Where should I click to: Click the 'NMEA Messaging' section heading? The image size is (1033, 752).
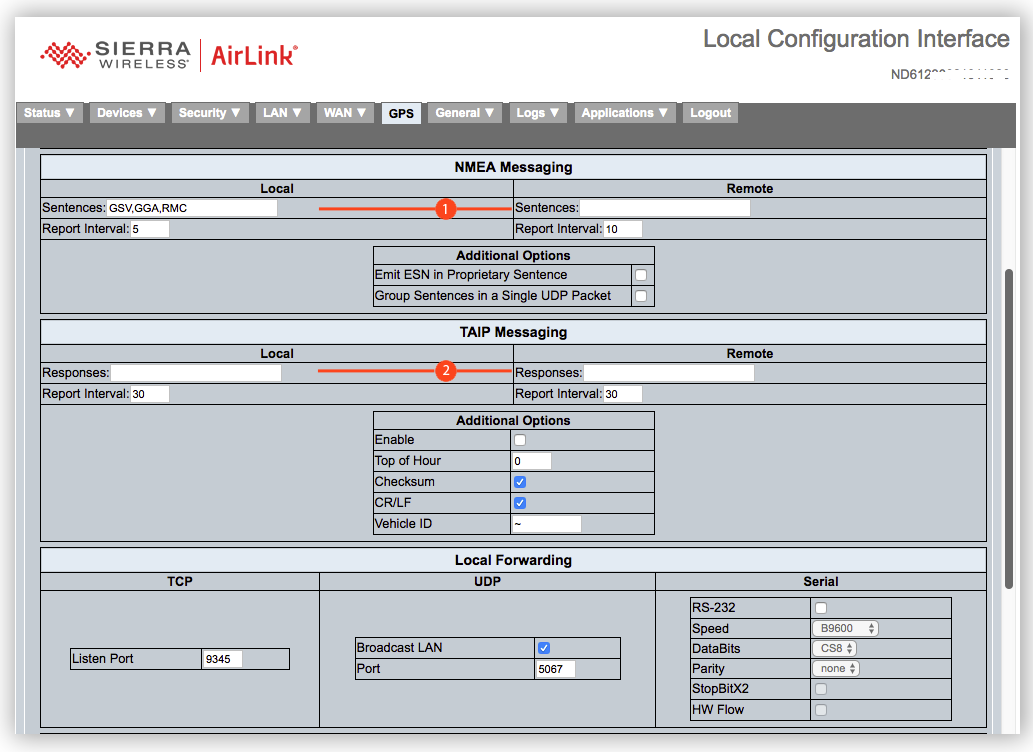(513, 167)
